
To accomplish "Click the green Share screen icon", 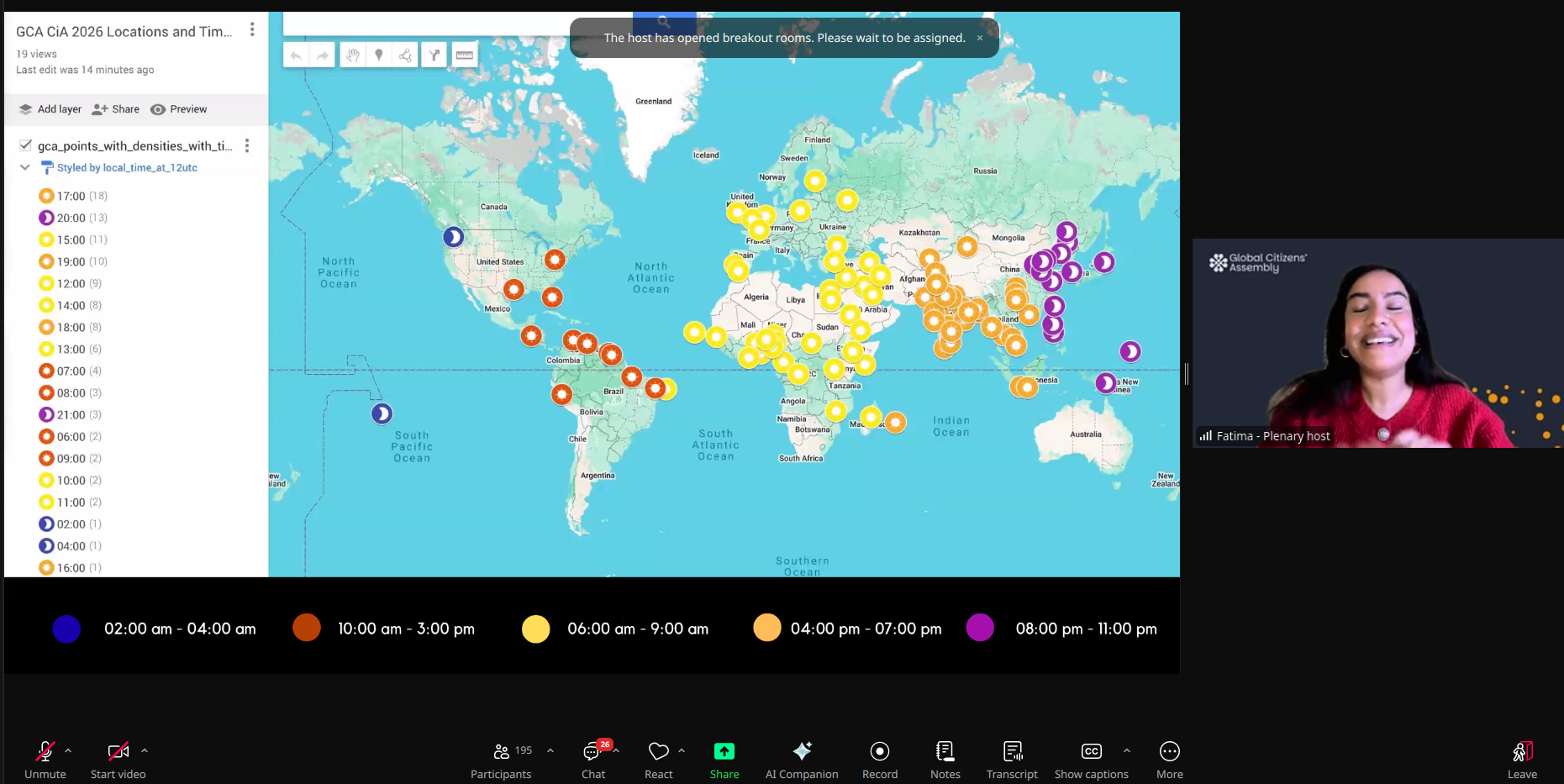I will [724, 751].
